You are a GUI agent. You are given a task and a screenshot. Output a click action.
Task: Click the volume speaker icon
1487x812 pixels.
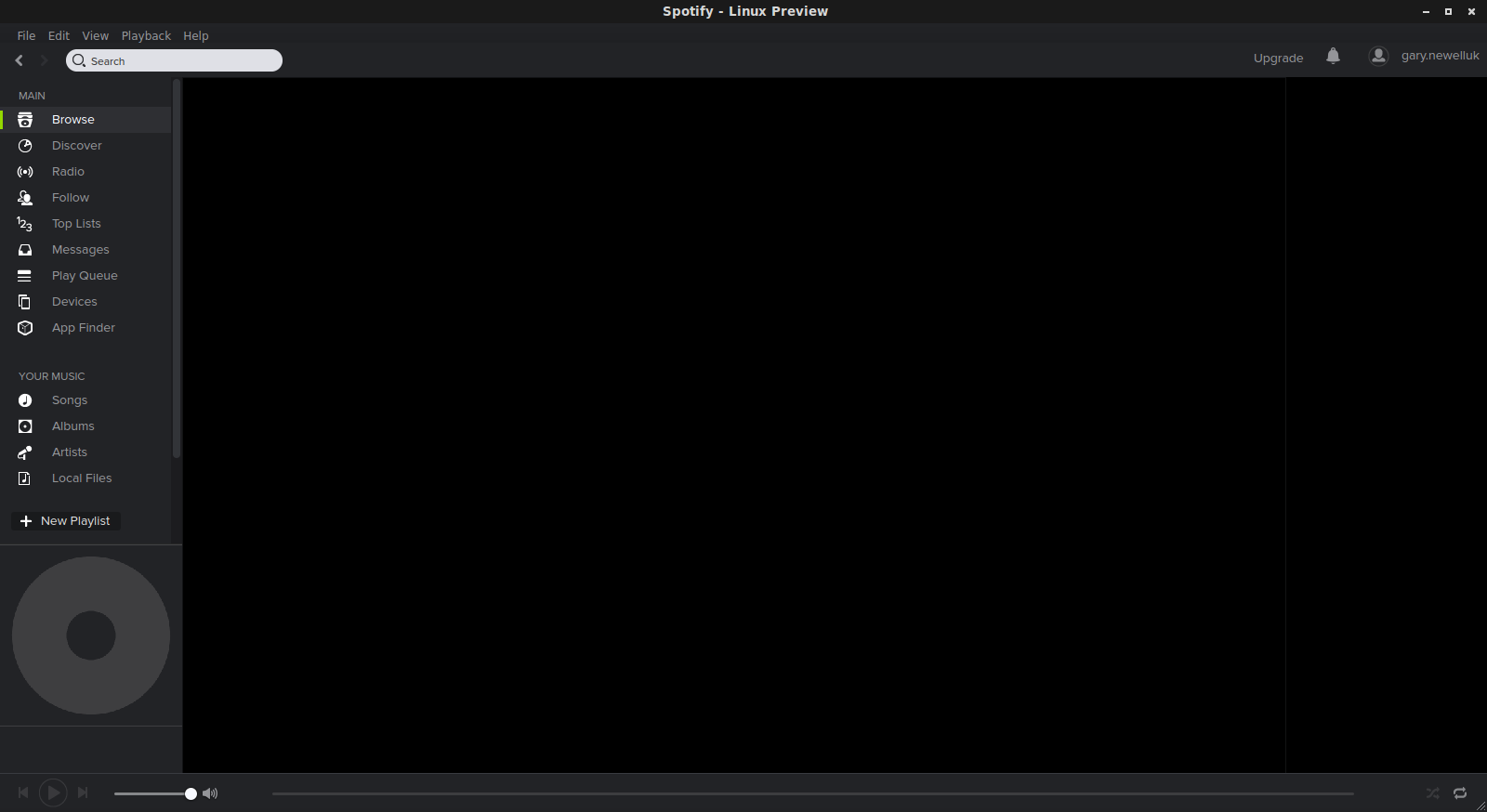(210, 793)
